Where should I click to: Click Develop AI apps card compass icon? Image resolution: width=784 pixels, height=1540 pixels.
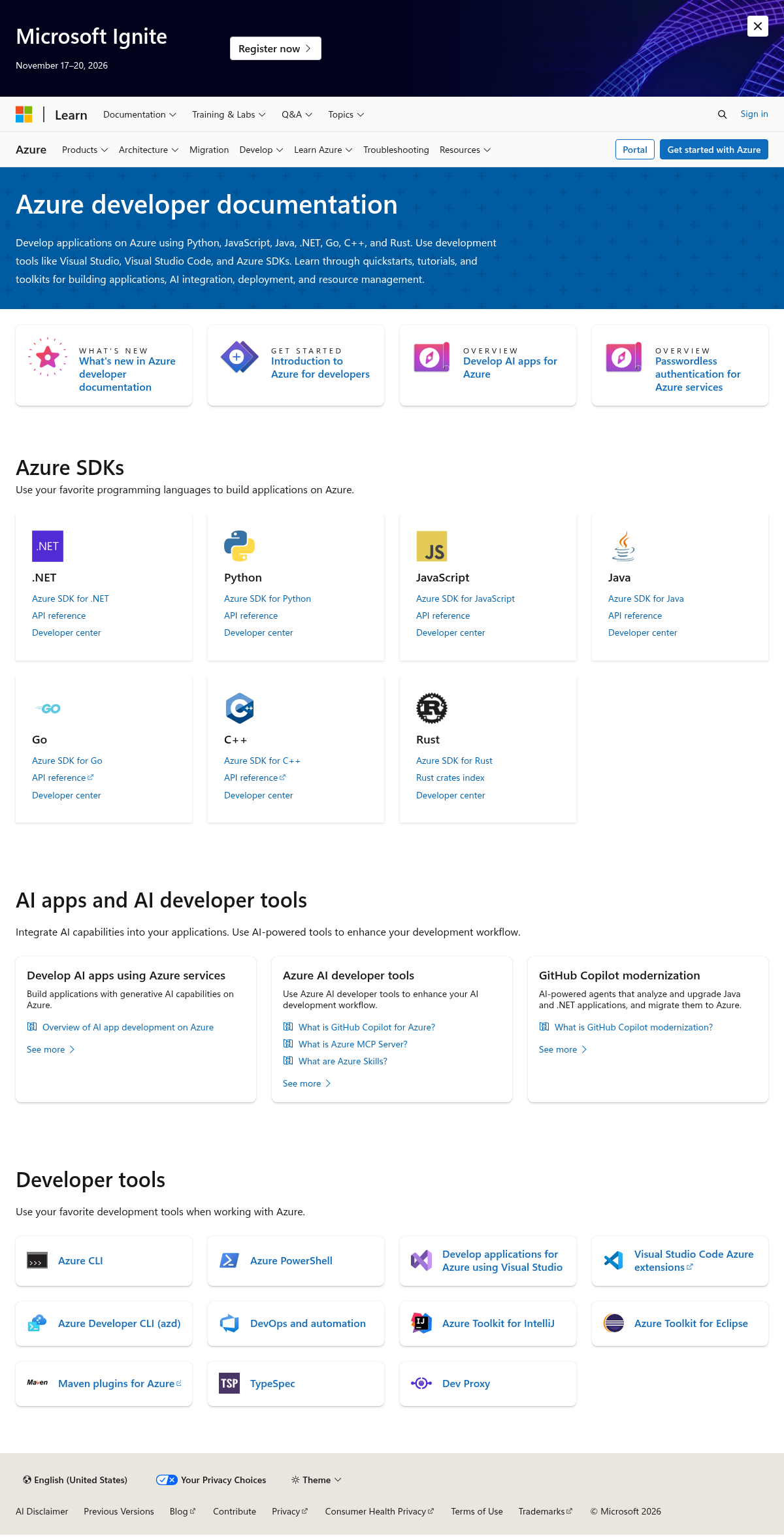click(432, 357)
